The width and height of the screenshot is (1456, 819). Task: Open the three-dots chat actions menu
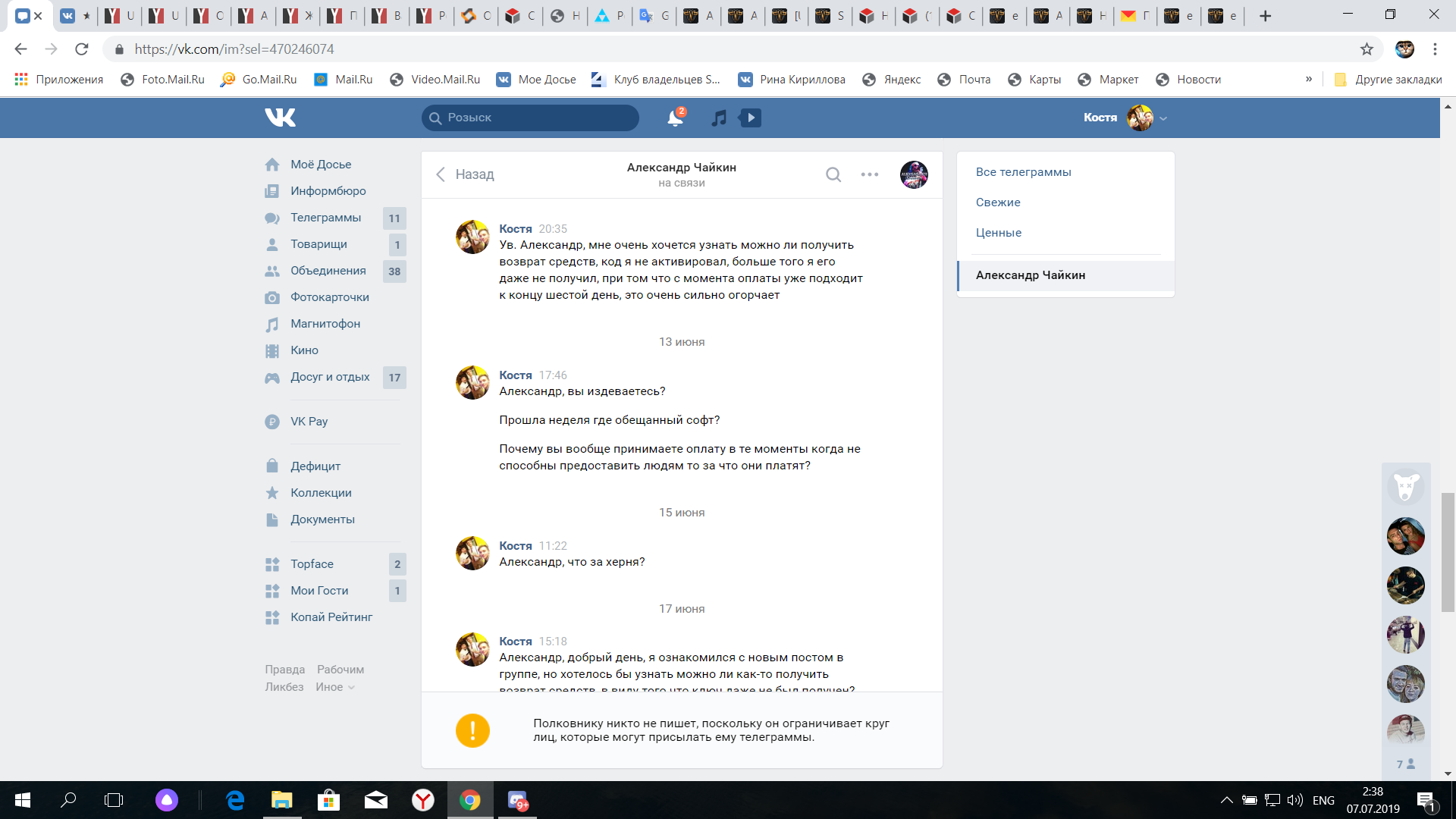(870, 174)
